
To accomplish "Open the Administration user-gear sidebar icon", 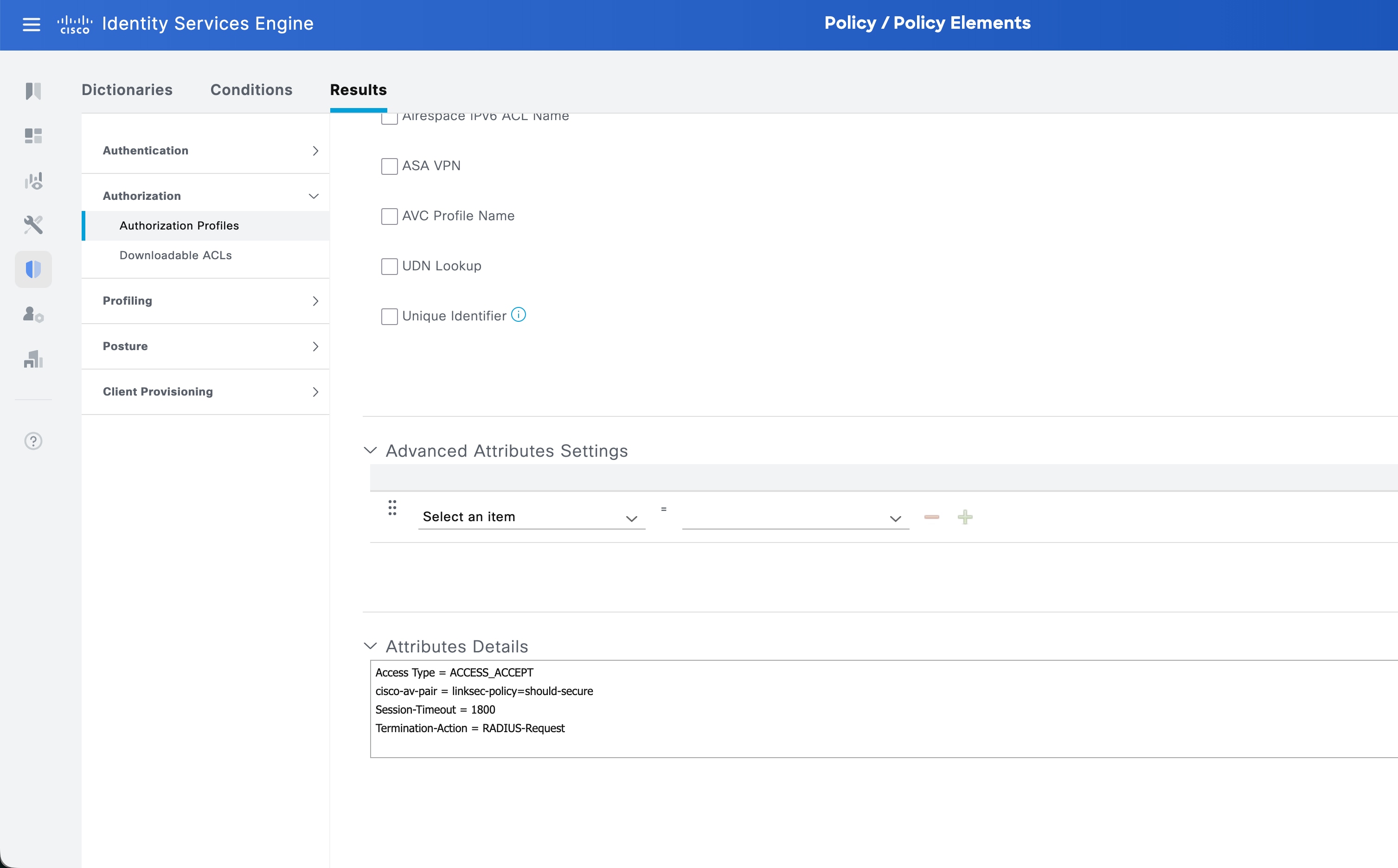I will click(x=33, y=314).
